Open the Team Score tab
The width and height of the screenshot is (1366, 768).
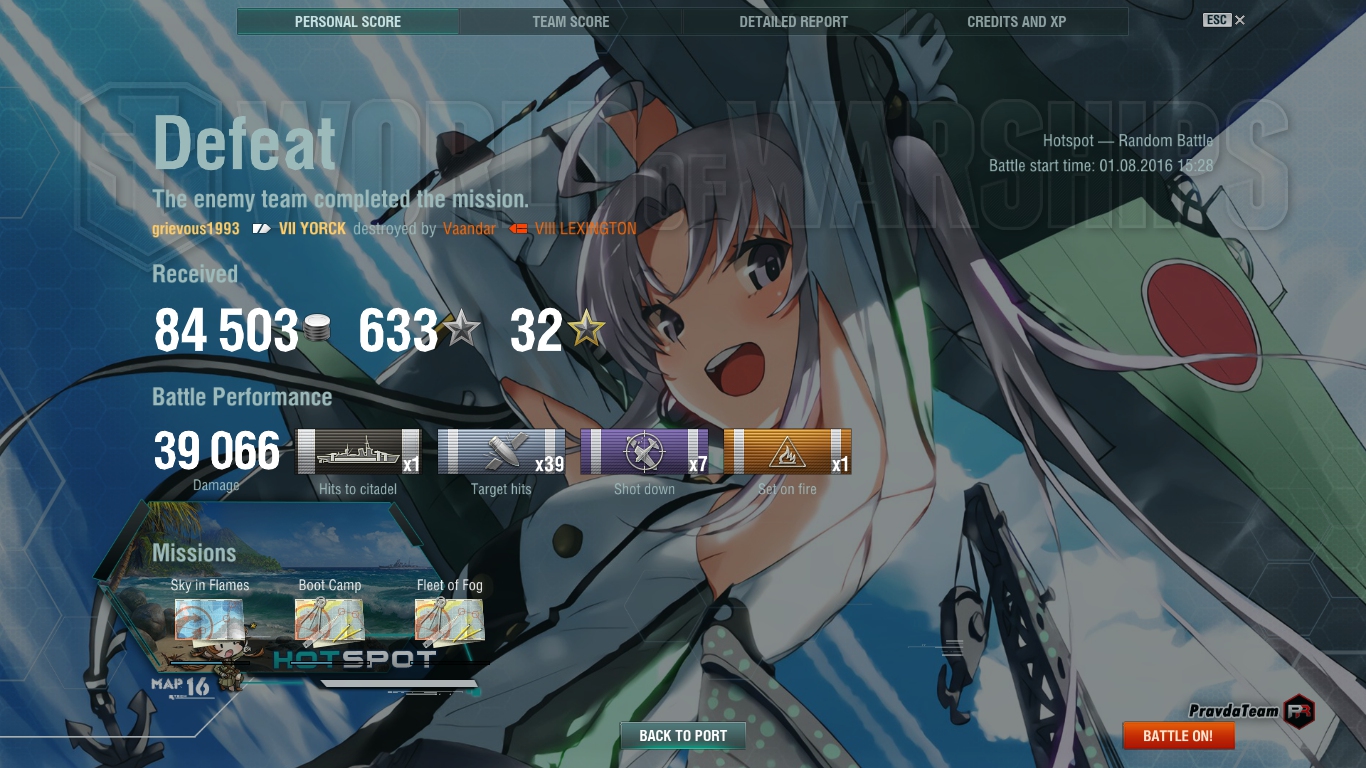[571, 21]
